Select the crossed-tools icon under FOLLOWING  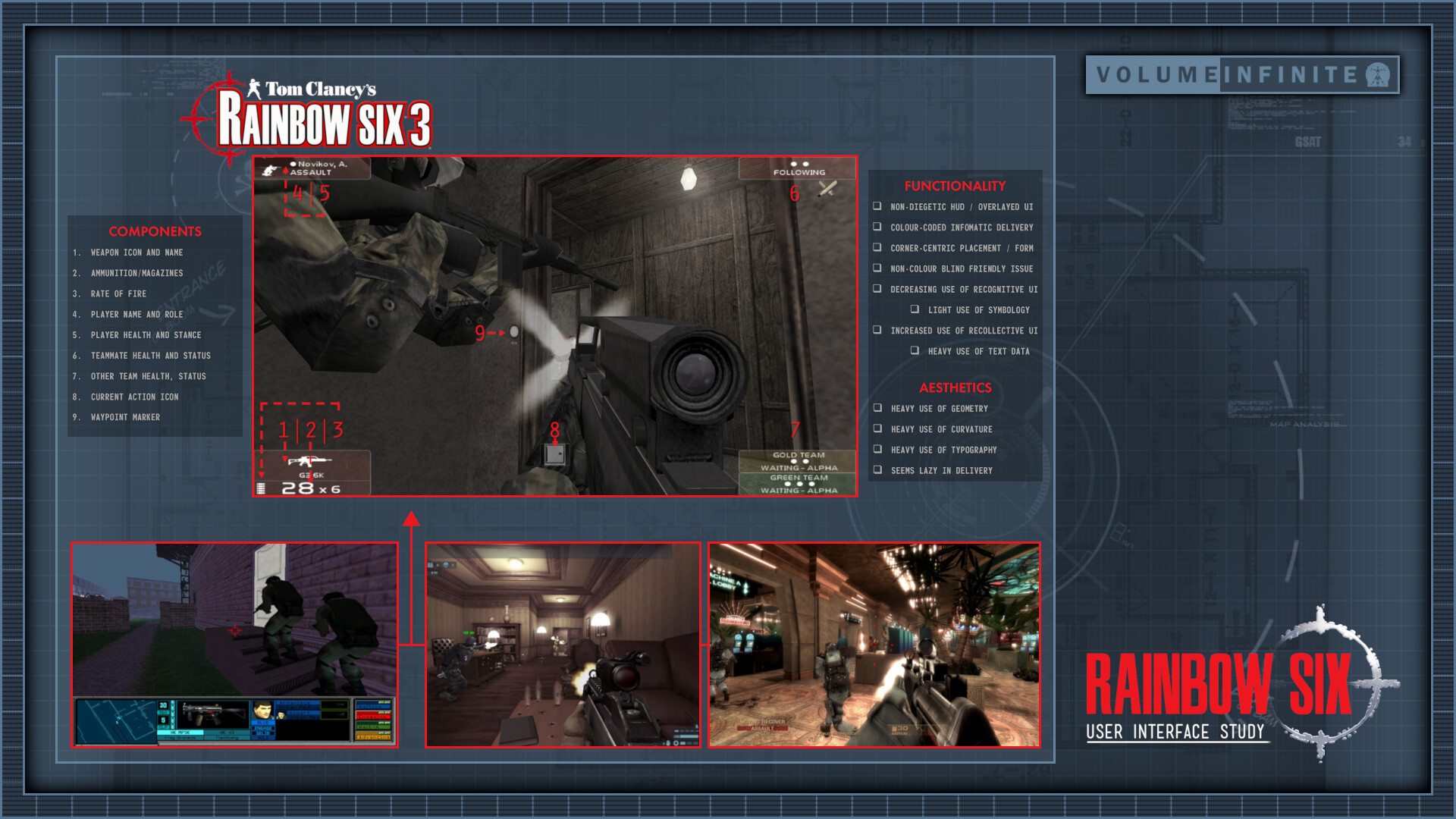tap(827, 190)
